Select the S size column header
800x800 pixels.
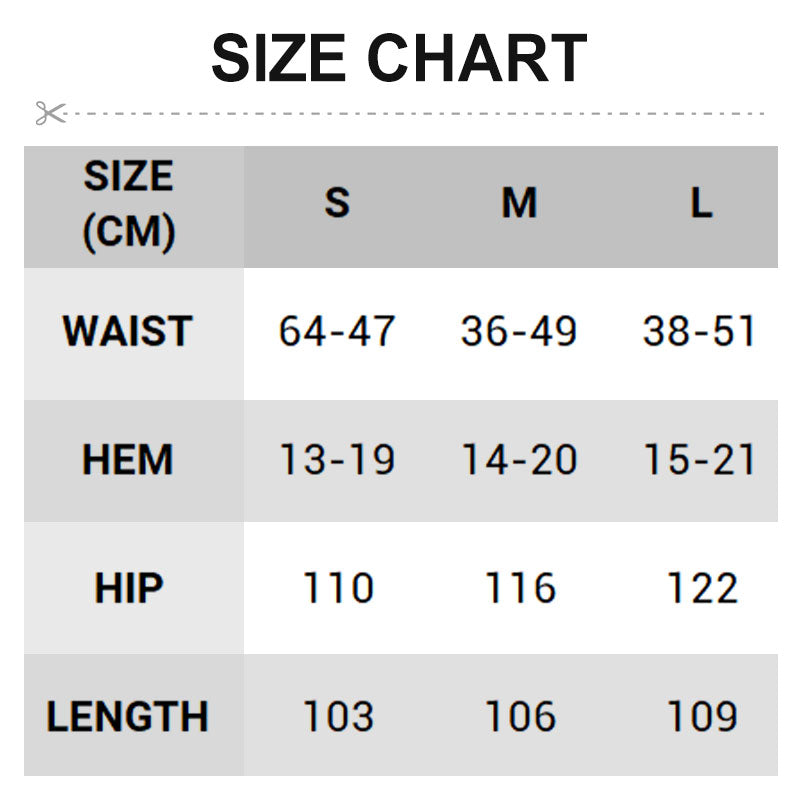(337, 204)
